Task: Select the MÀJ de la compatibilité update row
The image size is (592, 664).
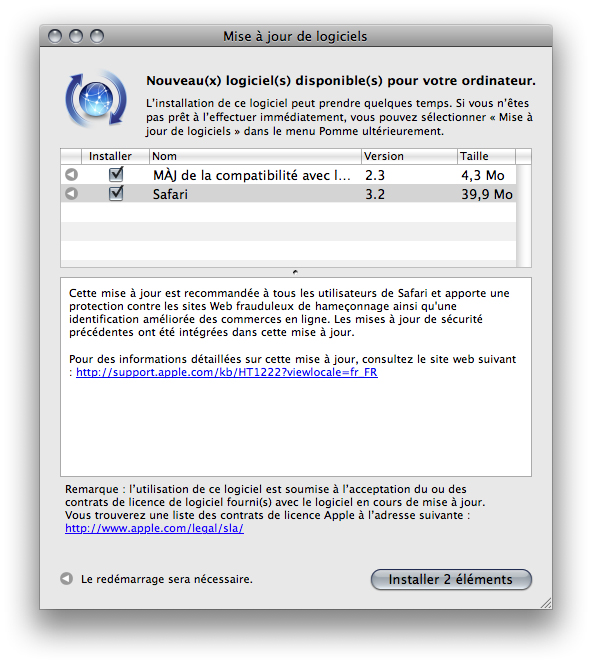Action: click(x=288, y=174)
